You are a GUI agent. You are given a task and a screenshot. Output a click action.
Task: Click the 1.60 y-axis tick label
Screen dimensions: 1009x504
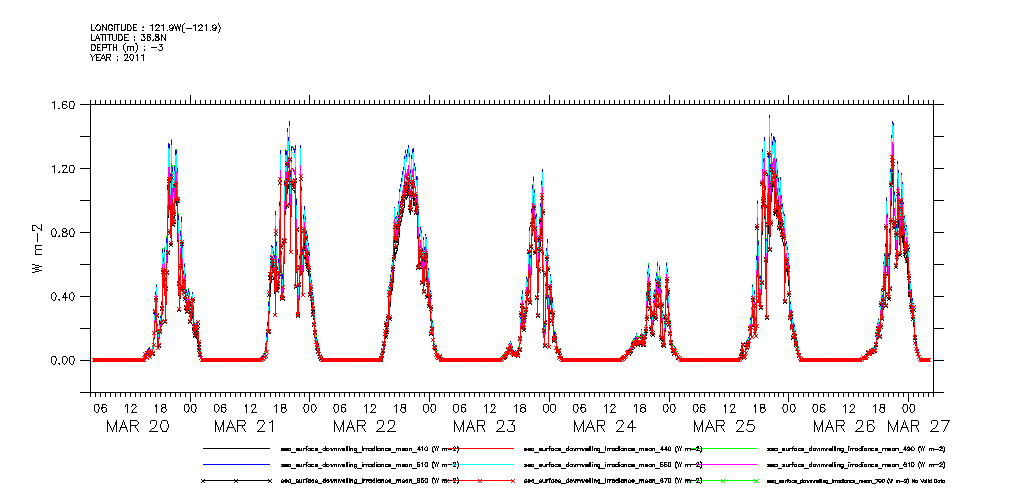point(61,105)
